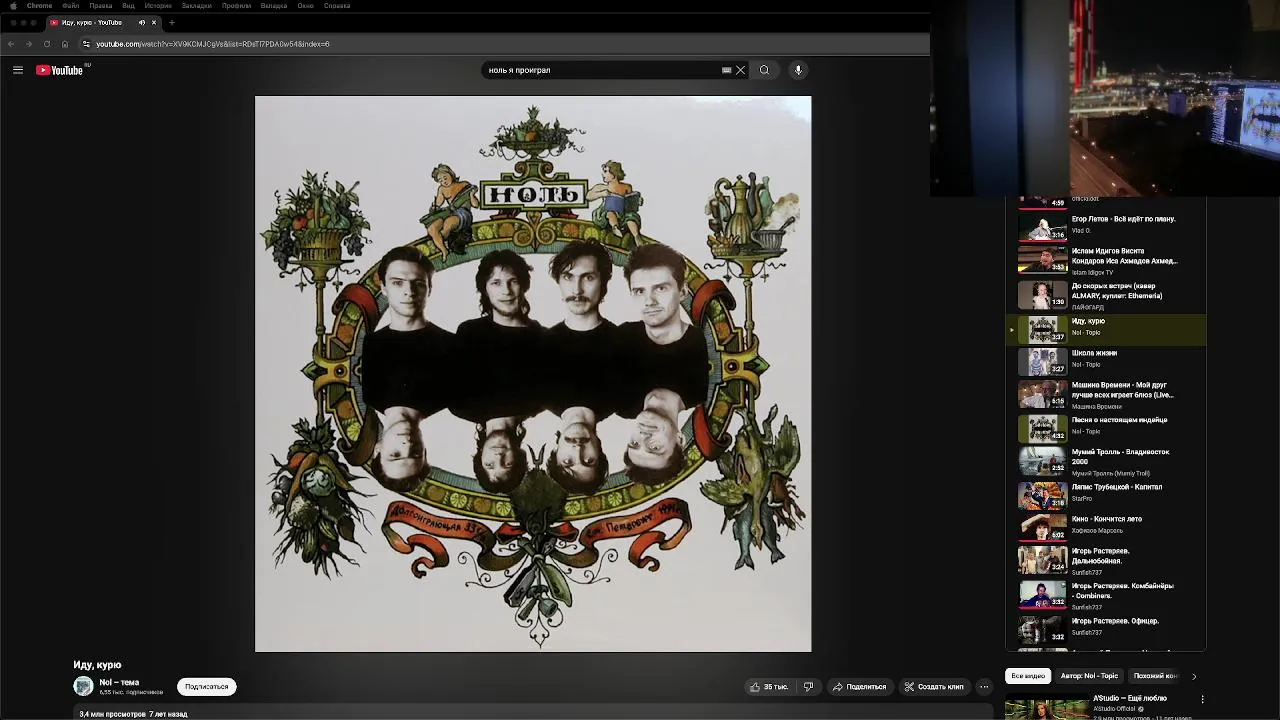The height and width of the screenshot is (720, 1280).
Task: Like the video with thumbs up
Action: pyautogui.click(x=769, y=687)
